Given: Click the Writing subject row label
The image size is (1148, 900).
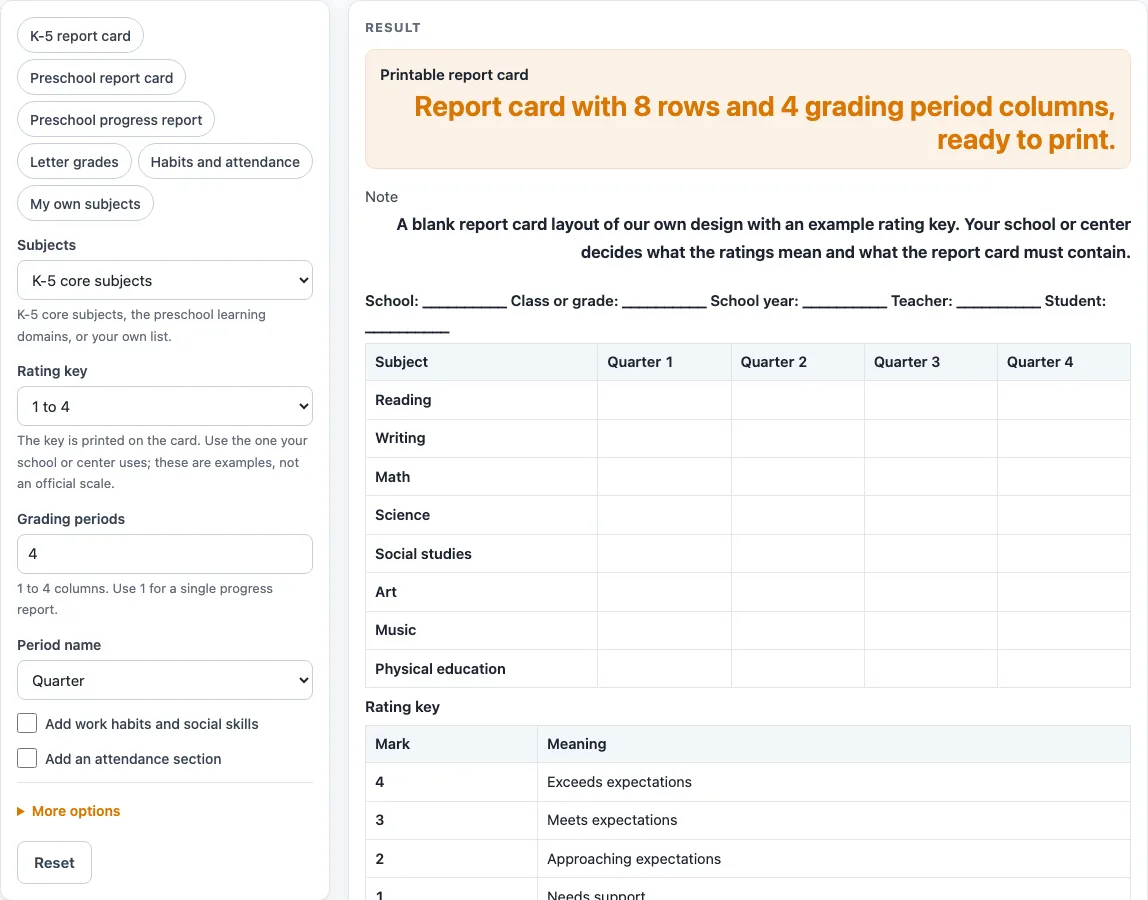Looking at the screenshot, I should tap(400, 438).
